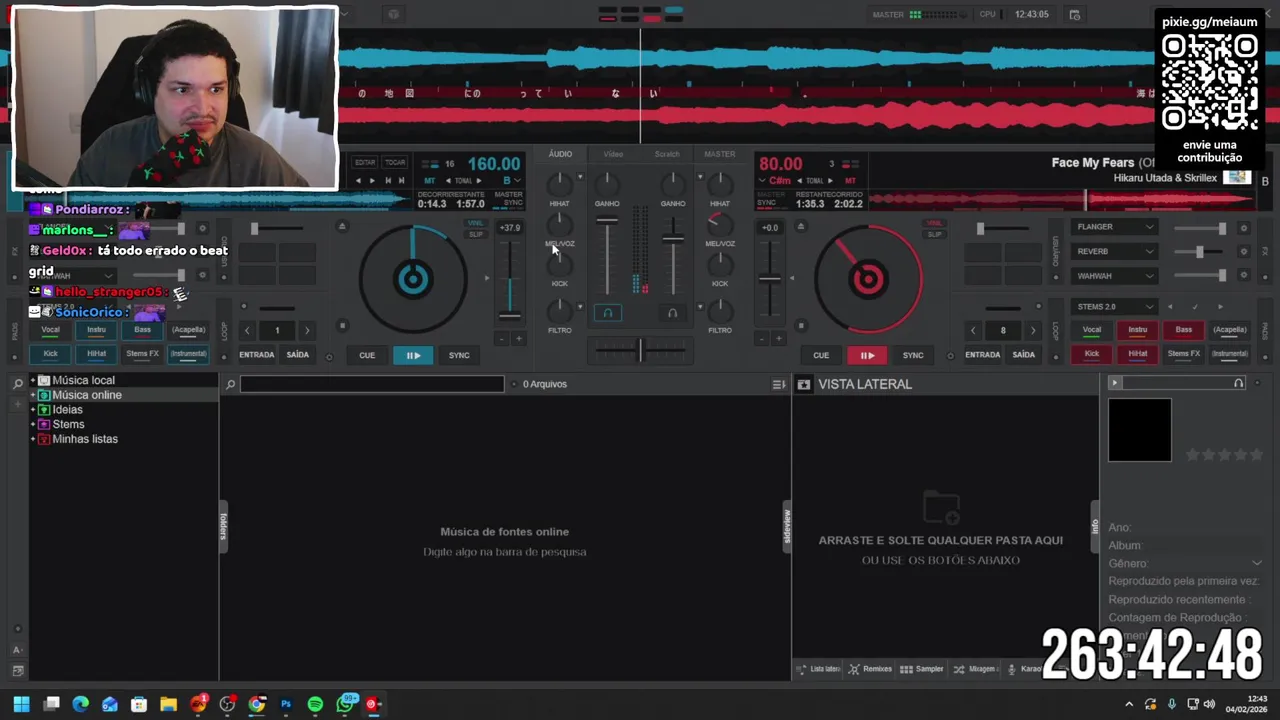The height and width of the screenshot is (720, 1280).
Task: Click the browser search magnifier icon
Action: coord(230,384)
